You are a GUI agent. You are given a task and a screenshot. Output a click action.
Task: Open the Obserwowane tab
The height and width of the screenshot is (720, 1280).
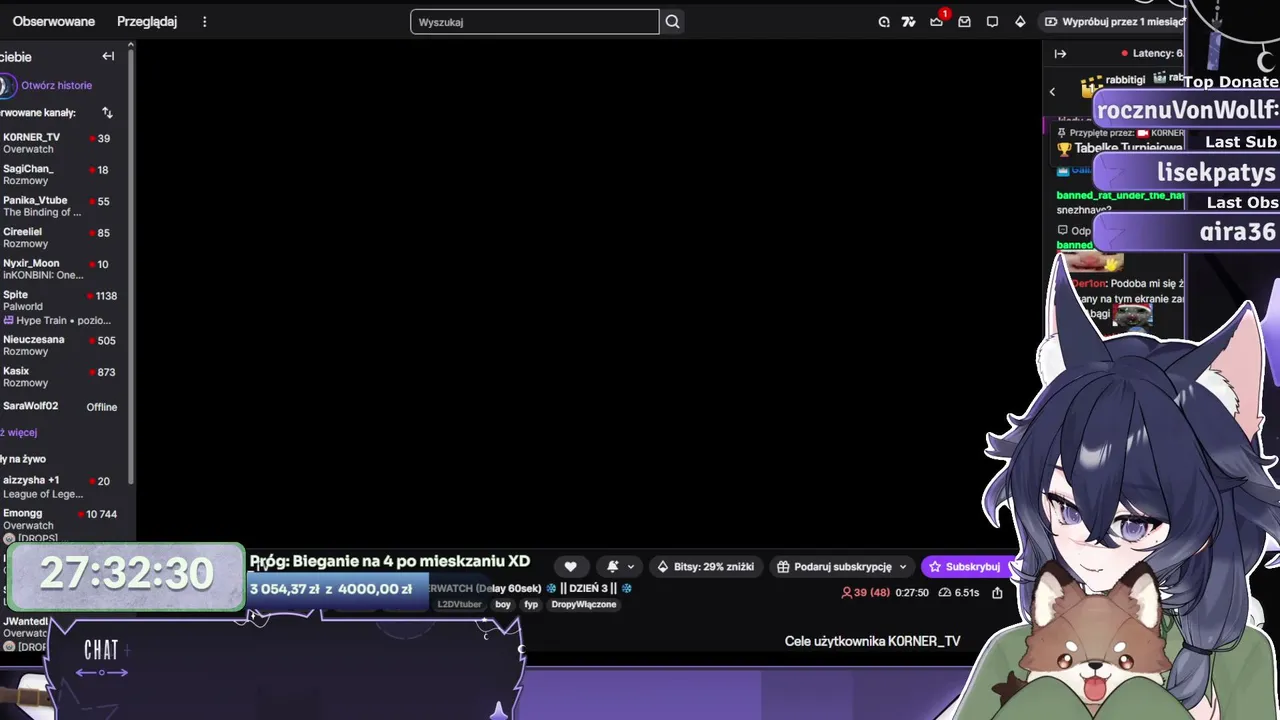54,22
